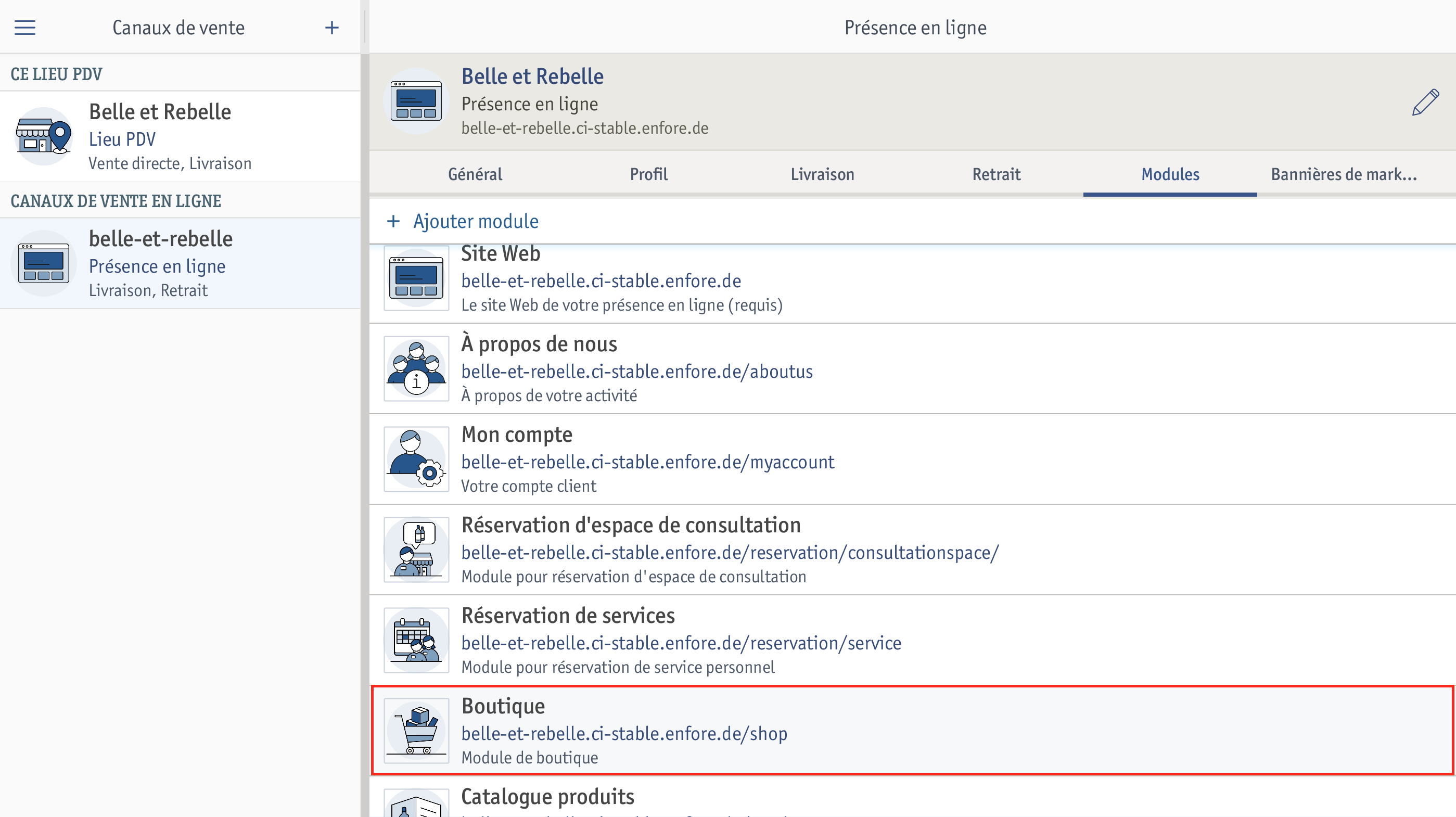Click the À propos de nous module icon
The width and height of the screenshot is (1456, 817).
pos(417,368)
